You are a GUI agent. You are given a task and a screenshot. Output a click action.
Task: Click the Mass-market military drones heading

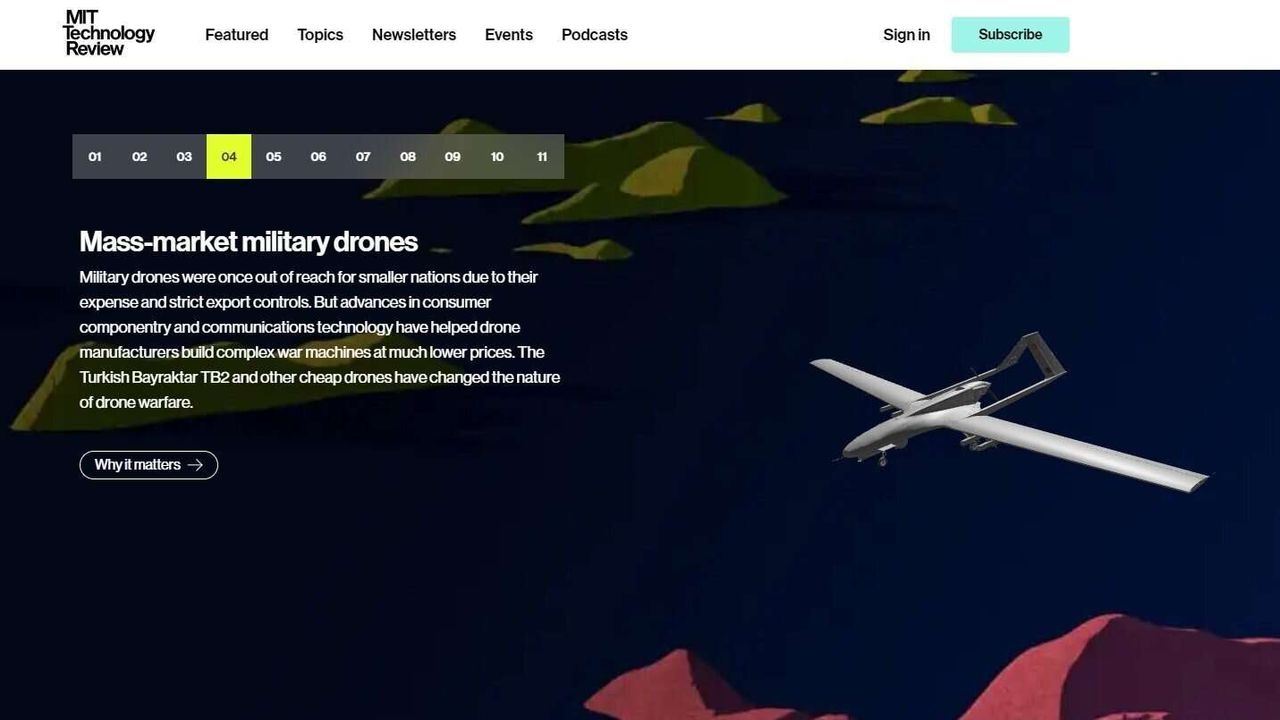(249, 242)
